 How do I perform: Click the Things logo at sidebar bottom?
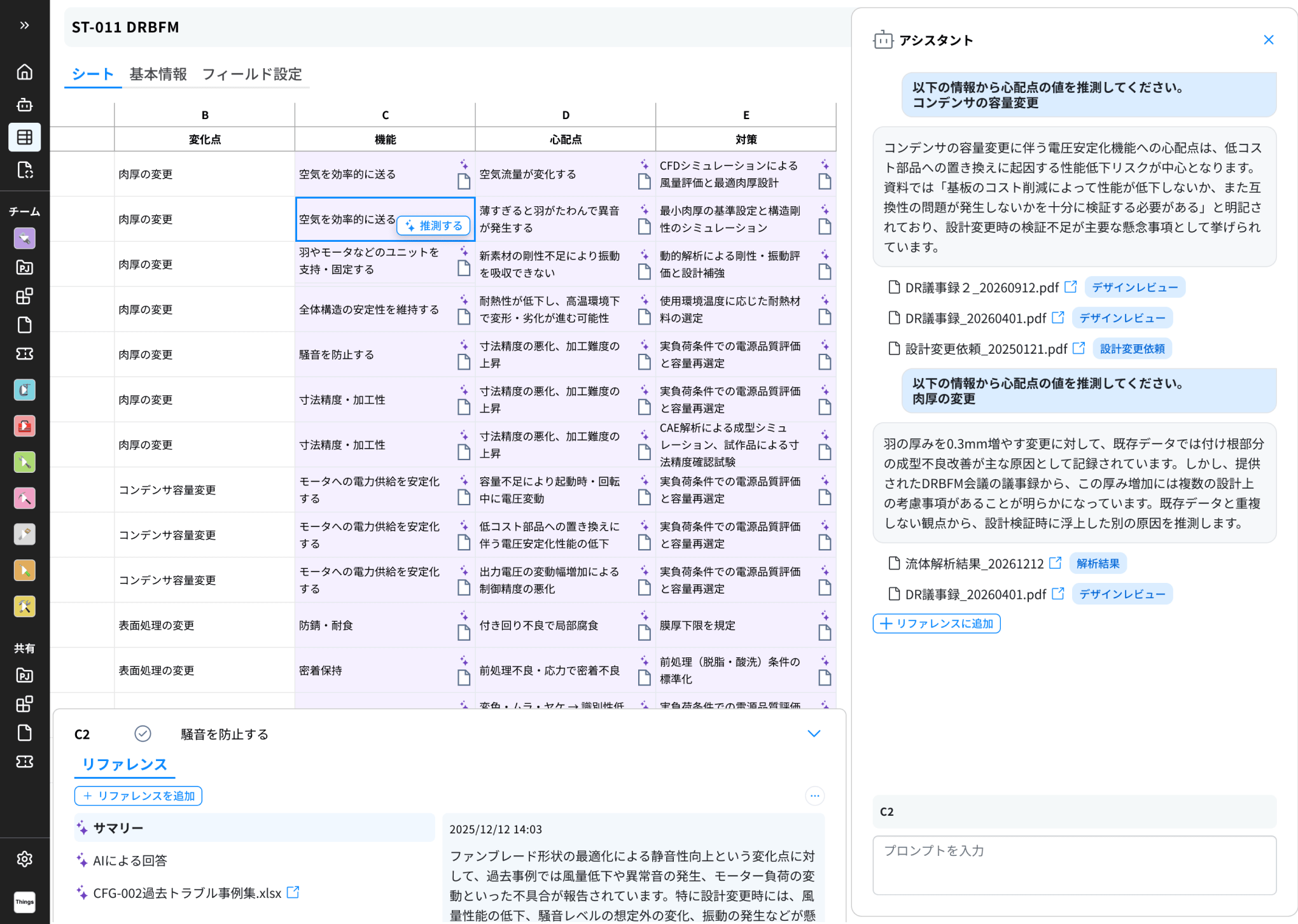click(24, 902)
